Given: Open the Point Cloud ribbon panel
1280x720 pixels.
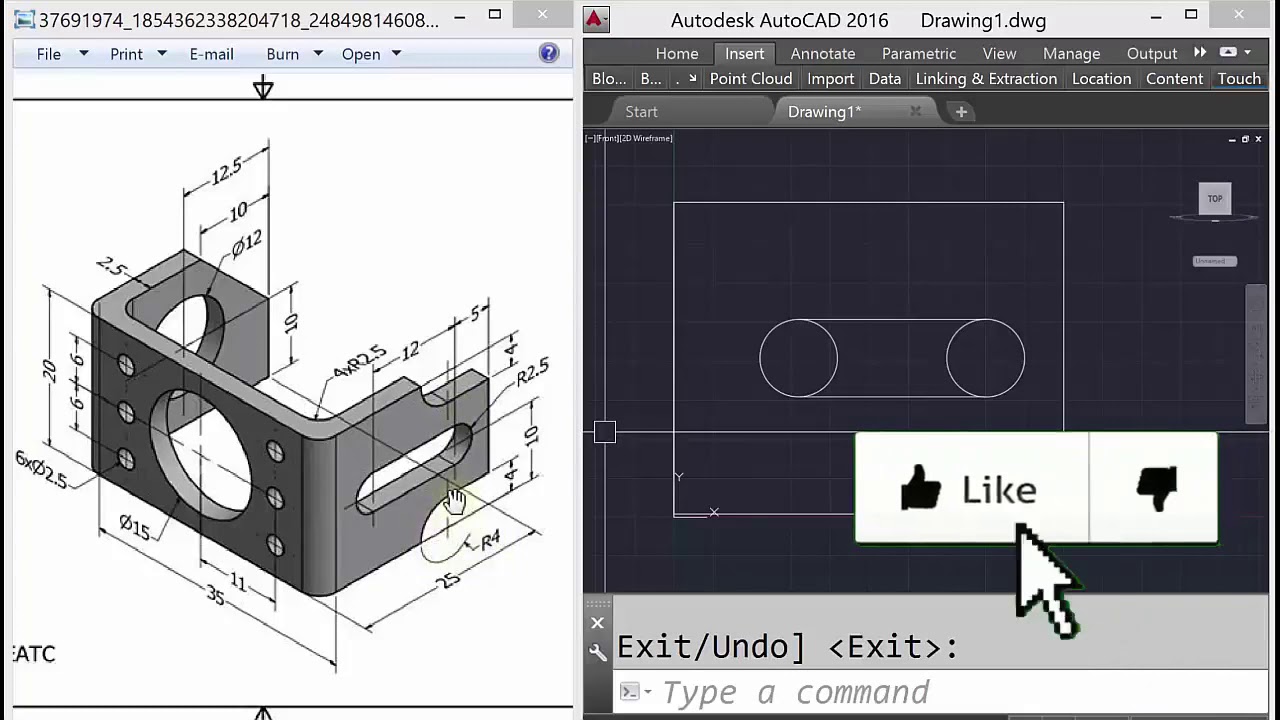Looking at the screenshot, I should click(x=751, y=79).
